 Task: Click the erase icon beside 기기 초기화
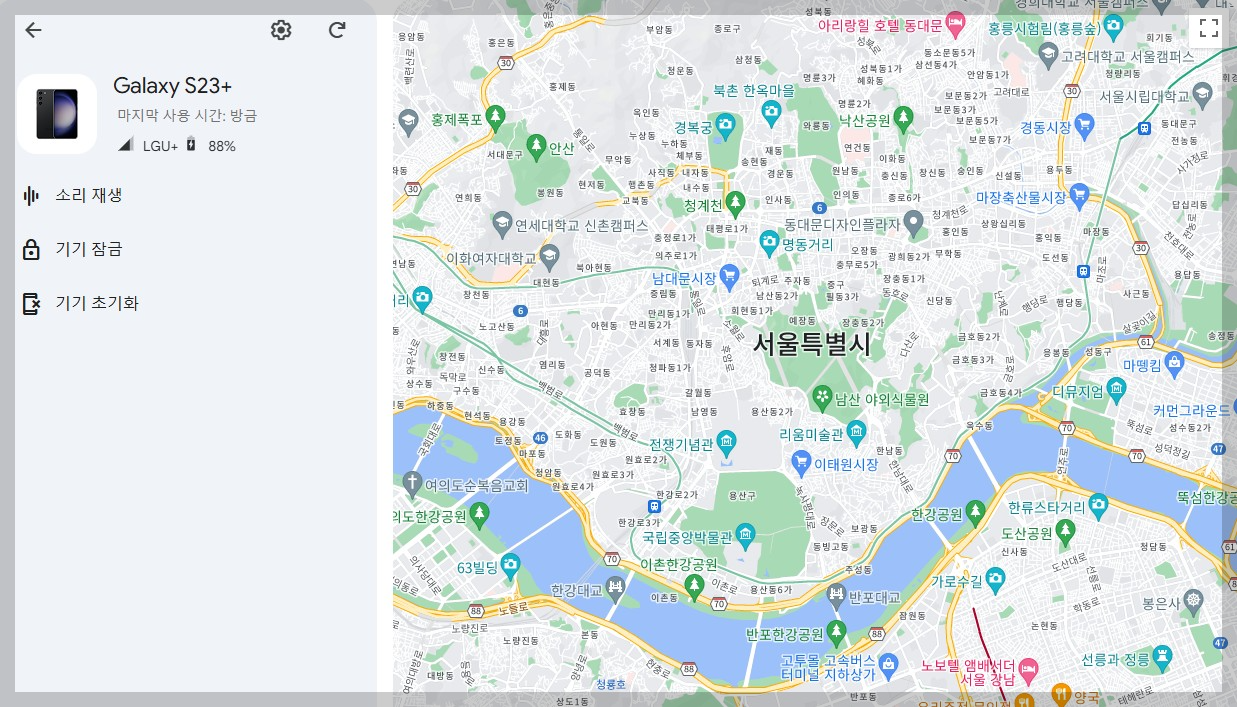tap(31, 303)
